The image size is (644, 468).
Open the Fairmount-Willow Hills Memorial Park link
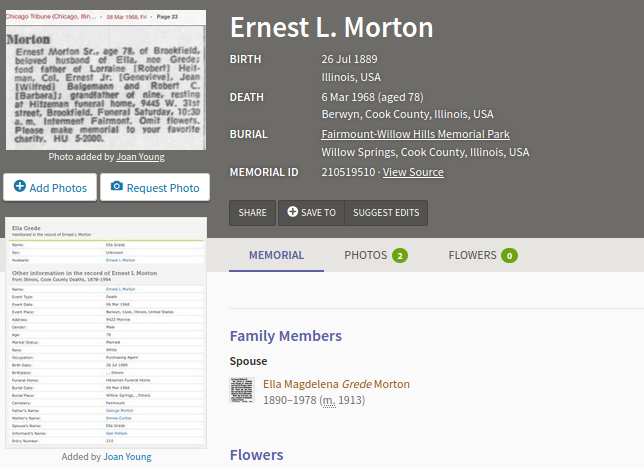tap(415, 134)
